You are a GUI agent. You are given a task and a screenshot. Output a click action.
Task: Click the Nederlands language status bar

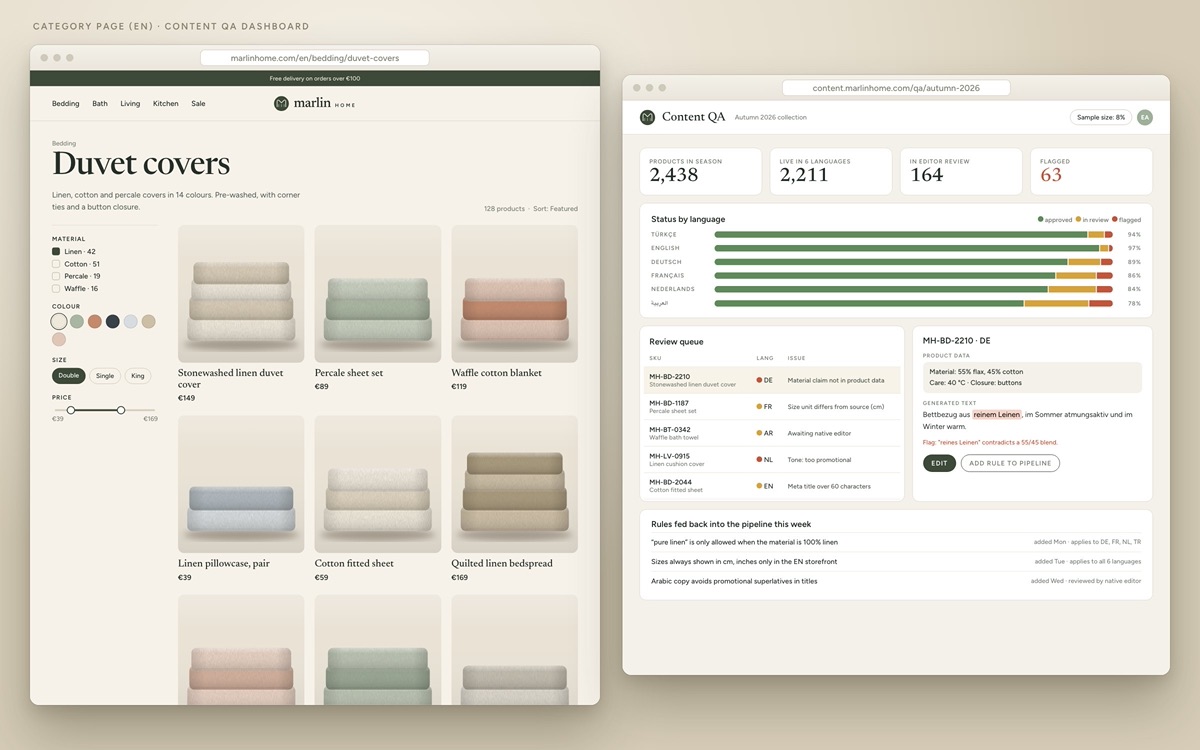point(913,289)
